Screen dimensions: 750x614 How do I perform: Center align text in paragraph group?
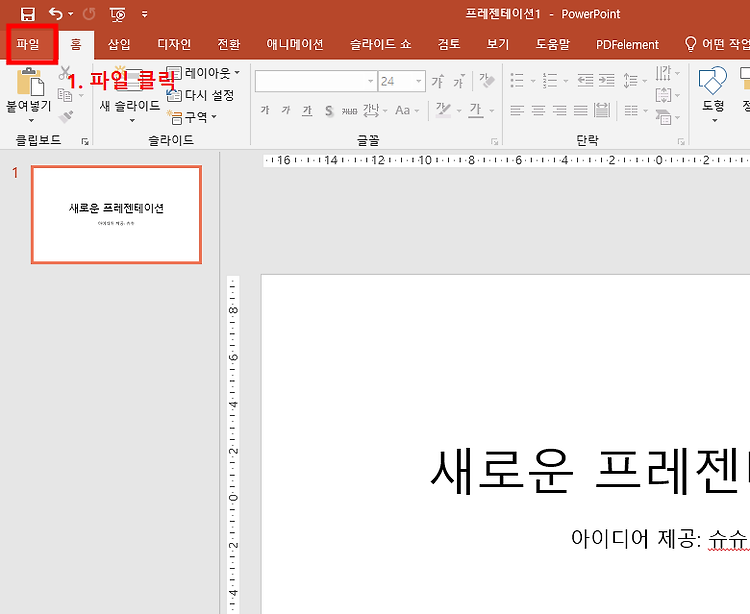click(538, 111)
